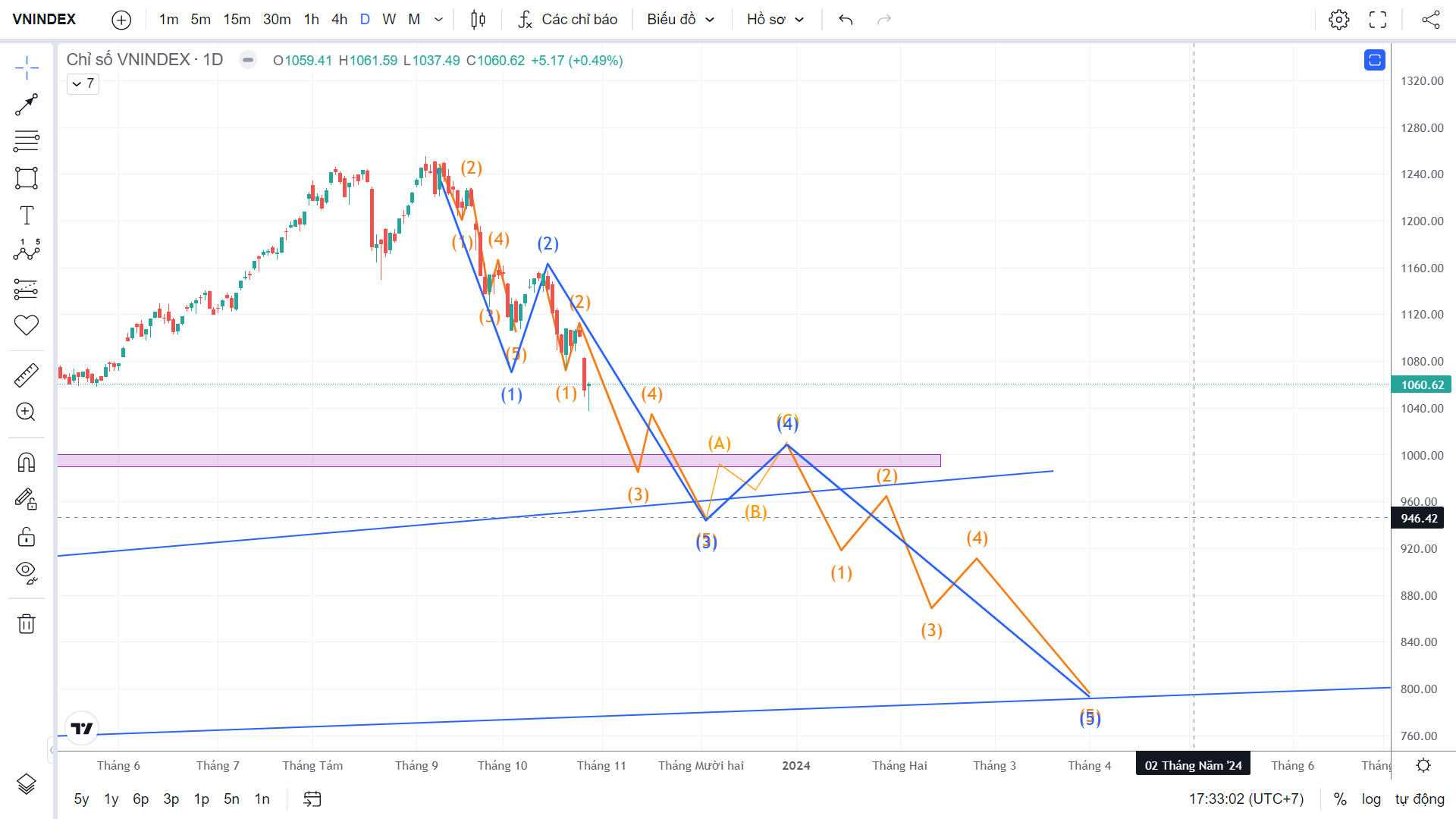This screenshot has height=819, width=1456.
Task: Open timezone menu 17:33:02 (UTC+7)
Action: (1246, 799)
